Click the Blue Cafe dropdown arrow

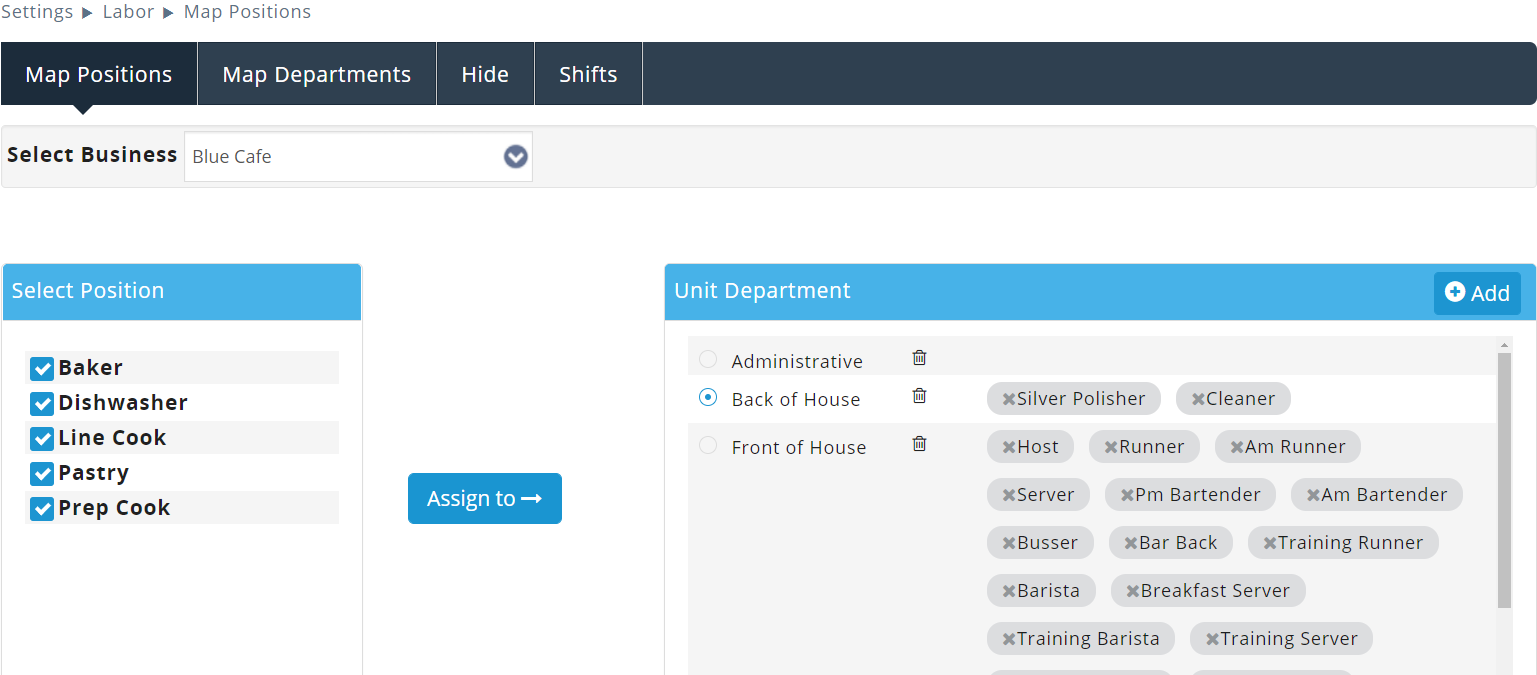coord(515,157)
